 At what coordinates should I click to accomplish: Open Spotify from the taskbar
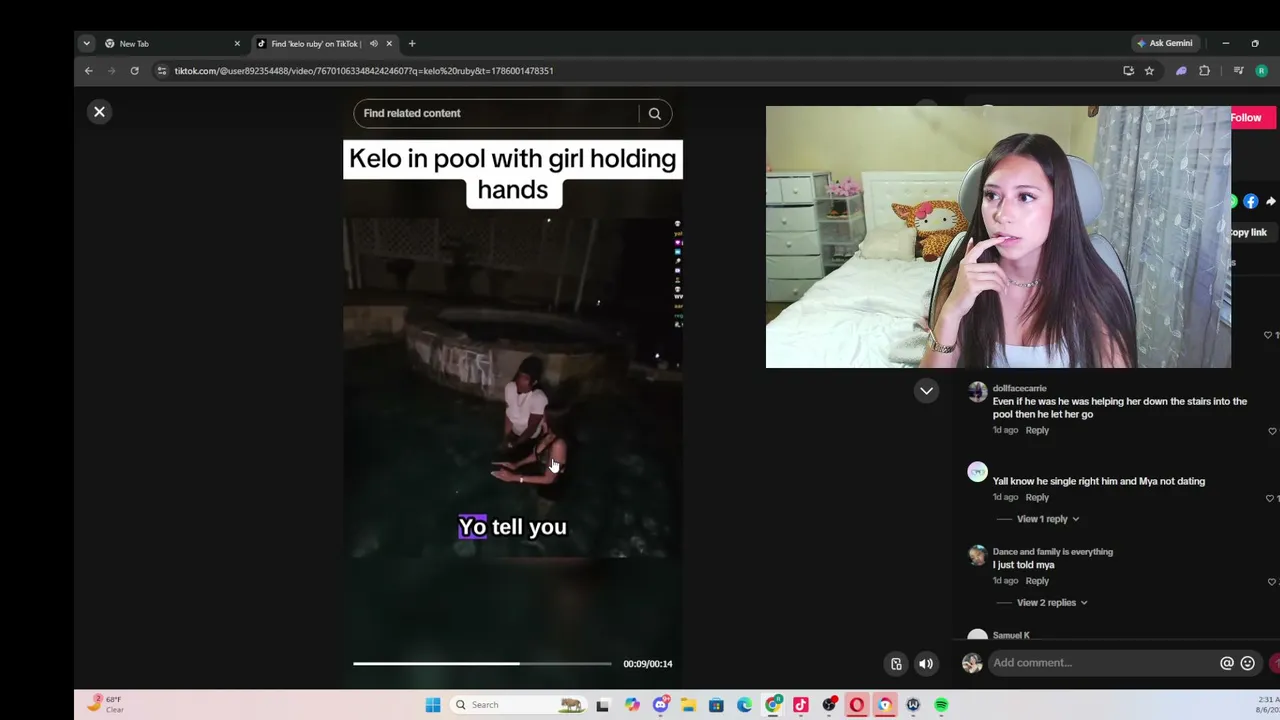(x=941, y=705)
